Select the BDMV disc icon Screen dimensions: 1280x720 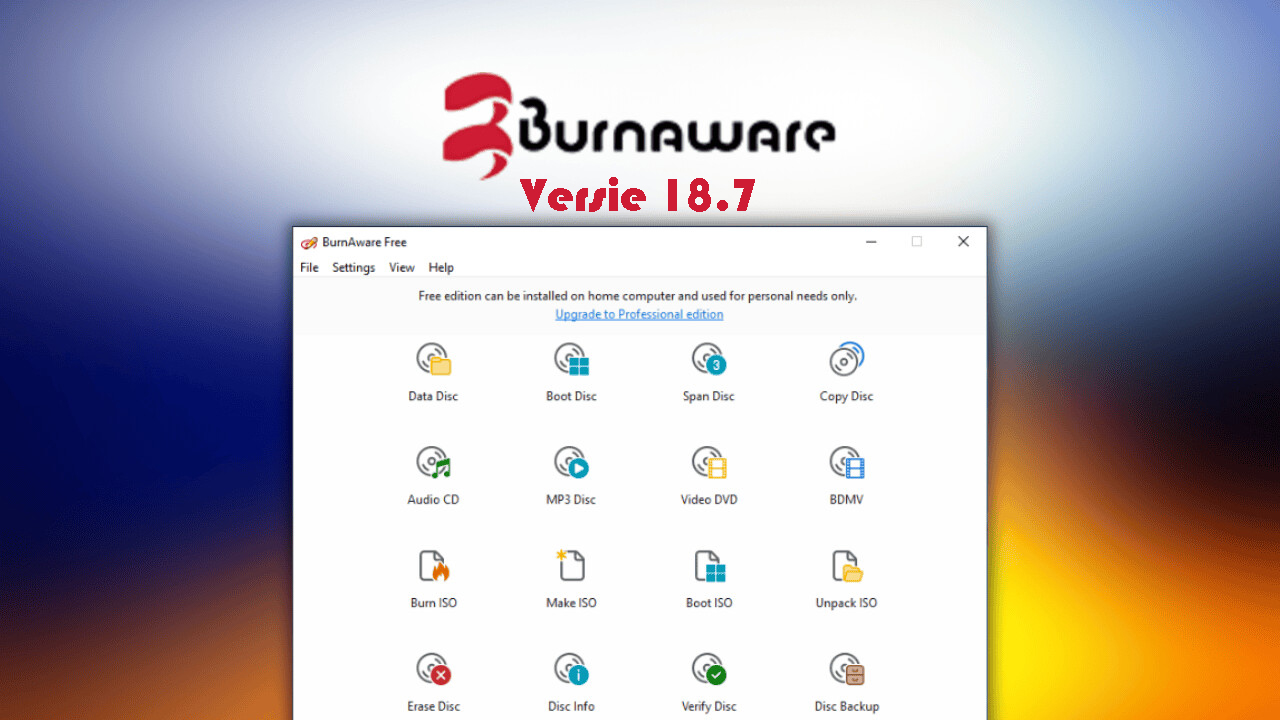pyautogui.click(x=847, y=463)
